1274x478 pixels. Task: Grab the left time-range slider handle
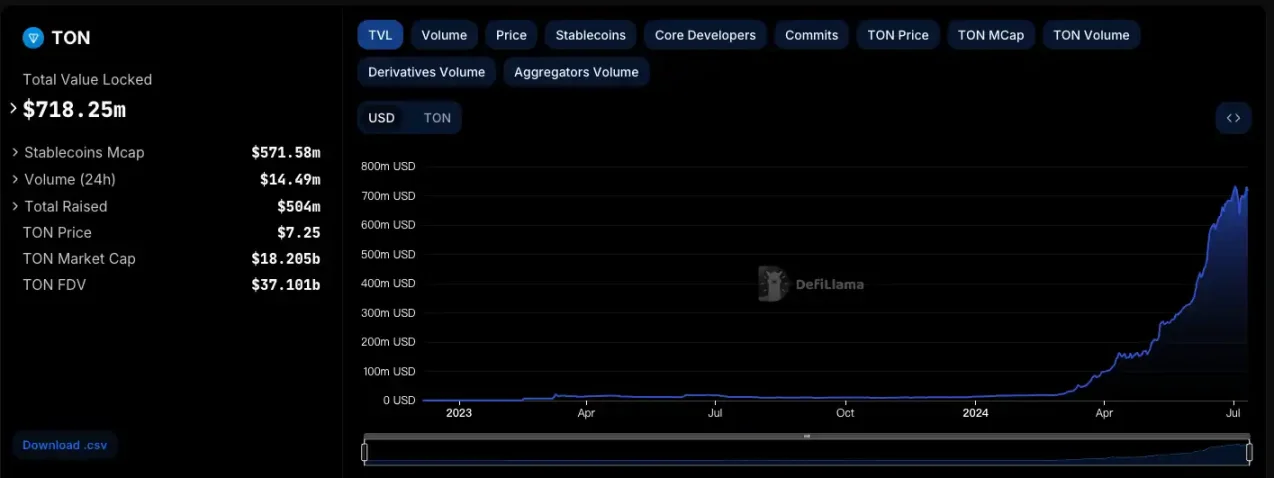click(x=364, y=453)
